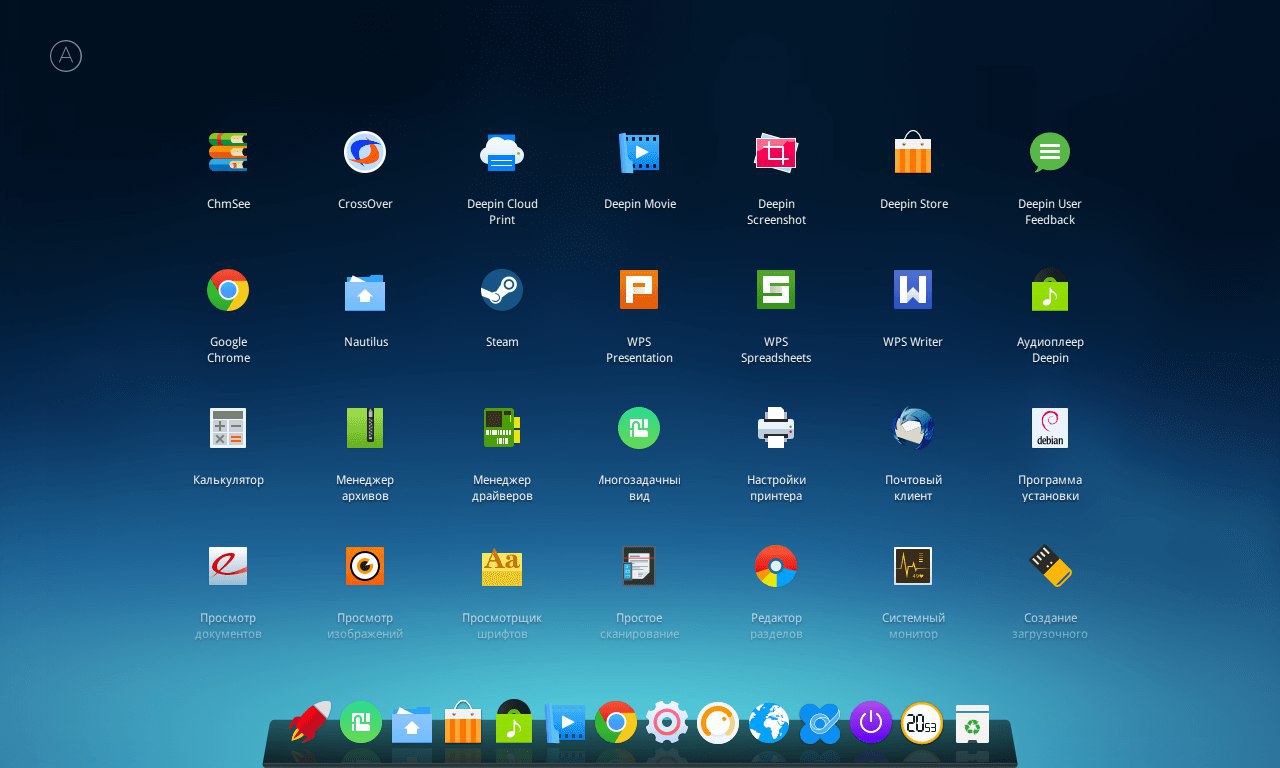Open Deepin Movie from the dock

(565, 722)
